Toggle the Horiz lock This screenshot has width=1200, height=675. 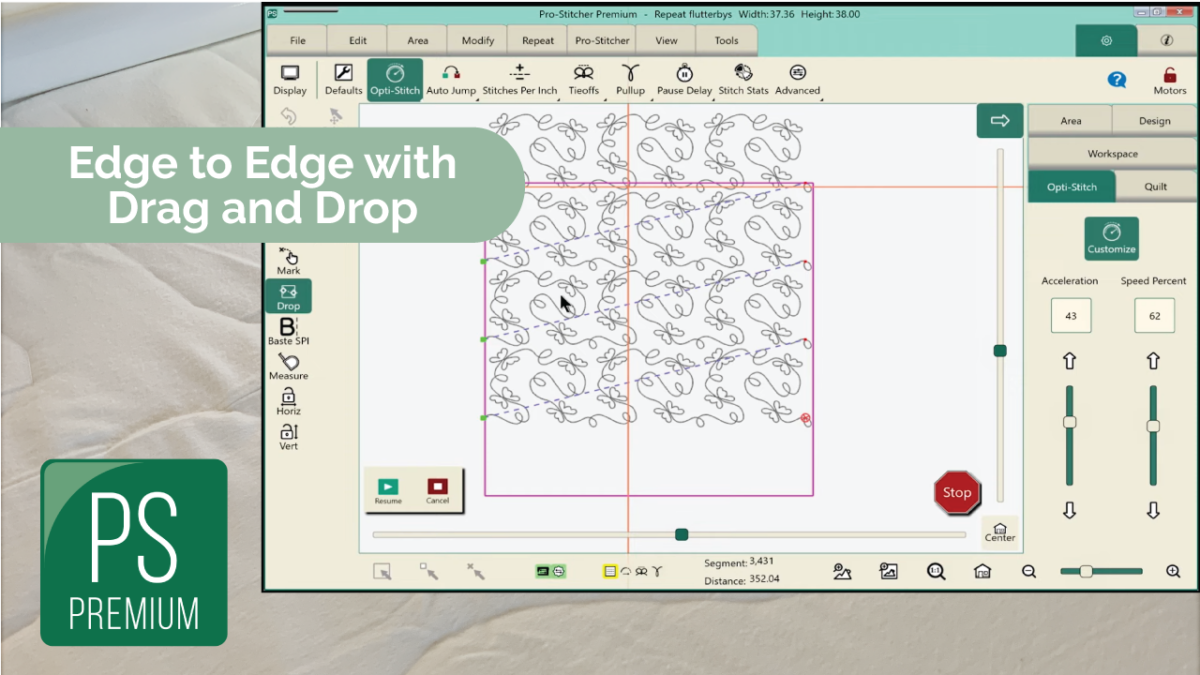tap(288, 401)
